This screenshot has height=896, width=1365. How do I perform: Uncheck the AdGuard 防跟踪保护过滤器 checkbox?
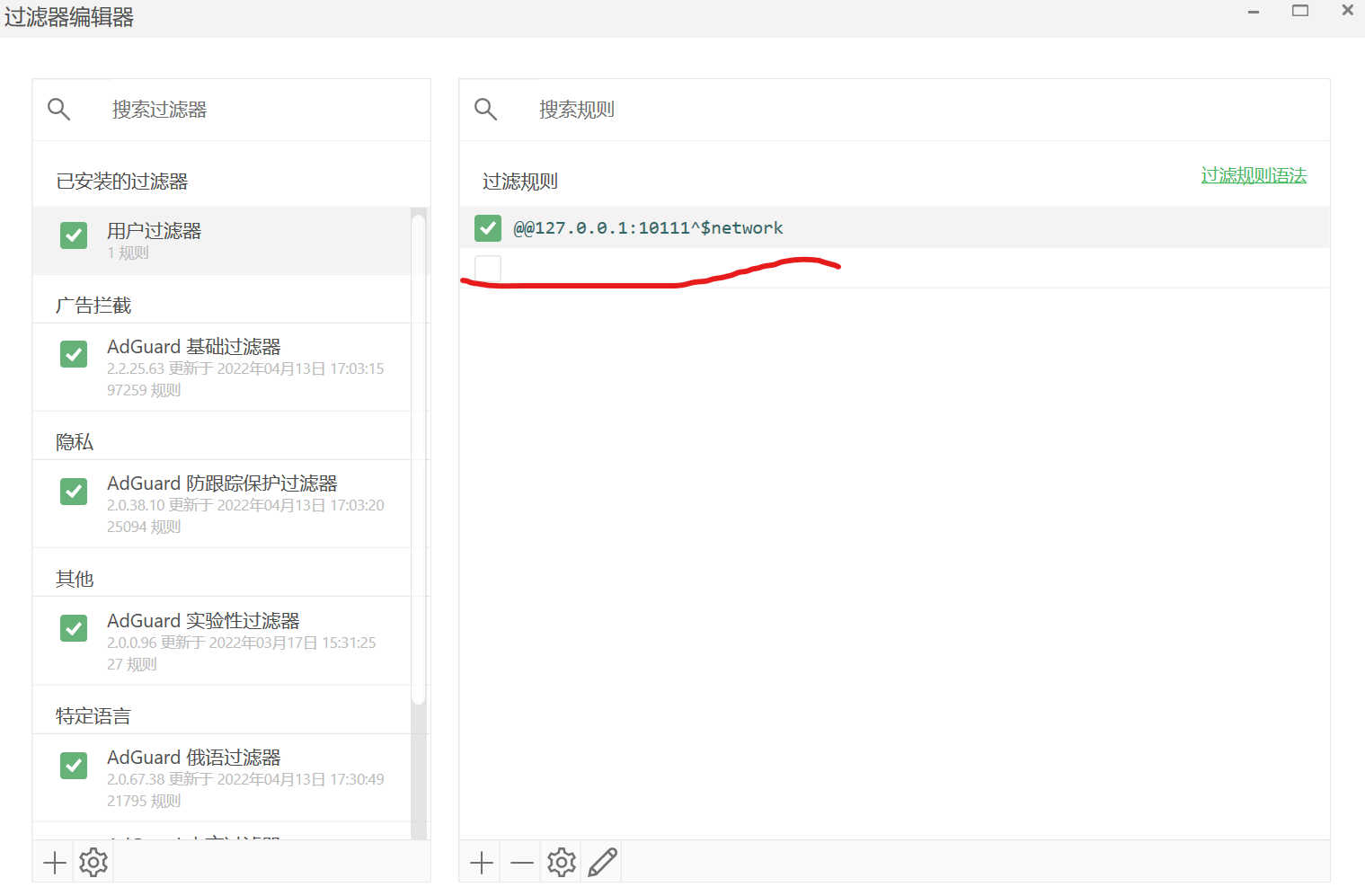click(x=73, y=491)
